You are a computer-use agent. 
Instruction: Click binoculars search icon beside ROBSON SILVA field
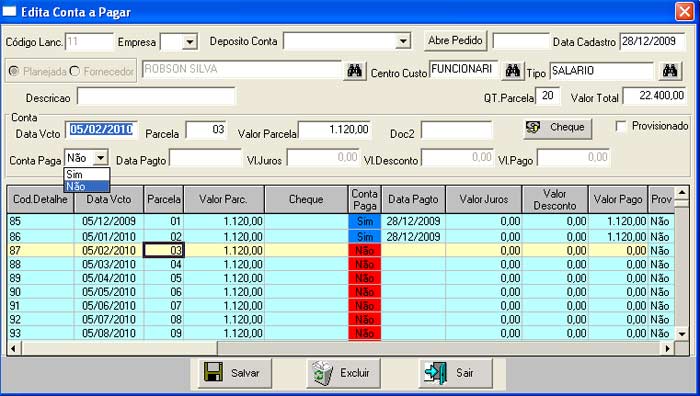[x=354, y=71]
